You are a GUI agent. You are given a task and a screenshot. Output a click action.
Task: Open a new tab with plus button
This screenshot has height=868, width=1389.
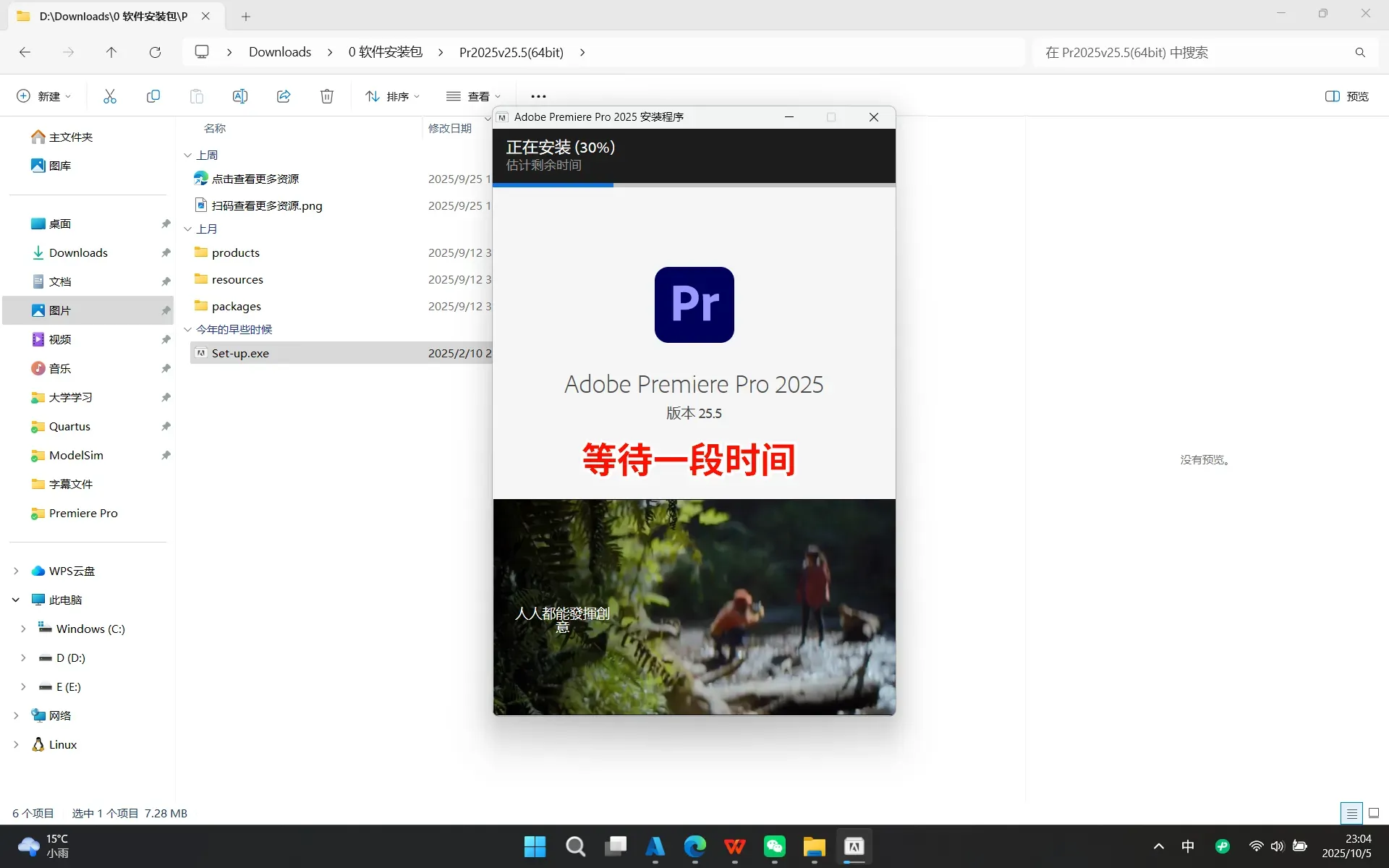pyautogui.click(x=246, y=16)
